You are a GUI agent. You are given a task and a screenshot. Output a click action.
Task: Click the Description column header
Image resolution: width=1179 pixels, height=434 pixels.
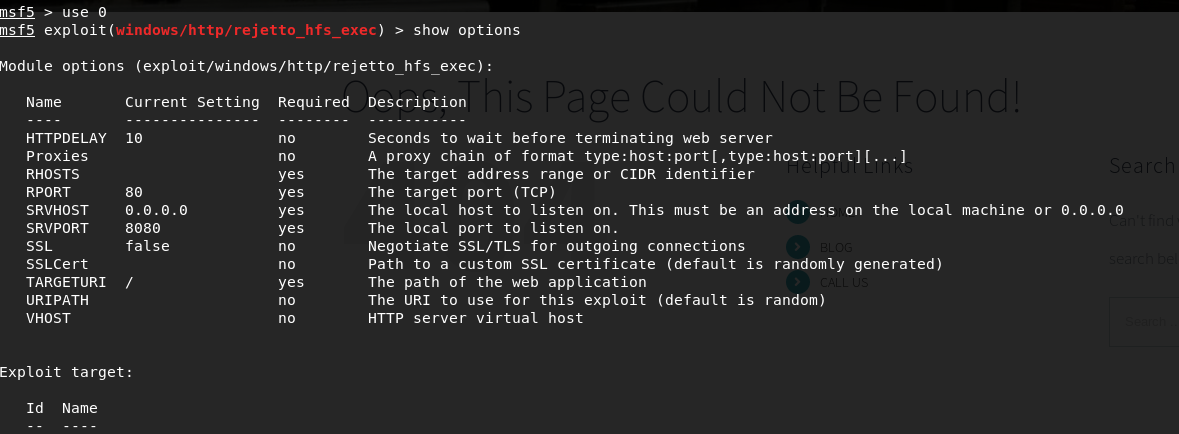(417, 102)
